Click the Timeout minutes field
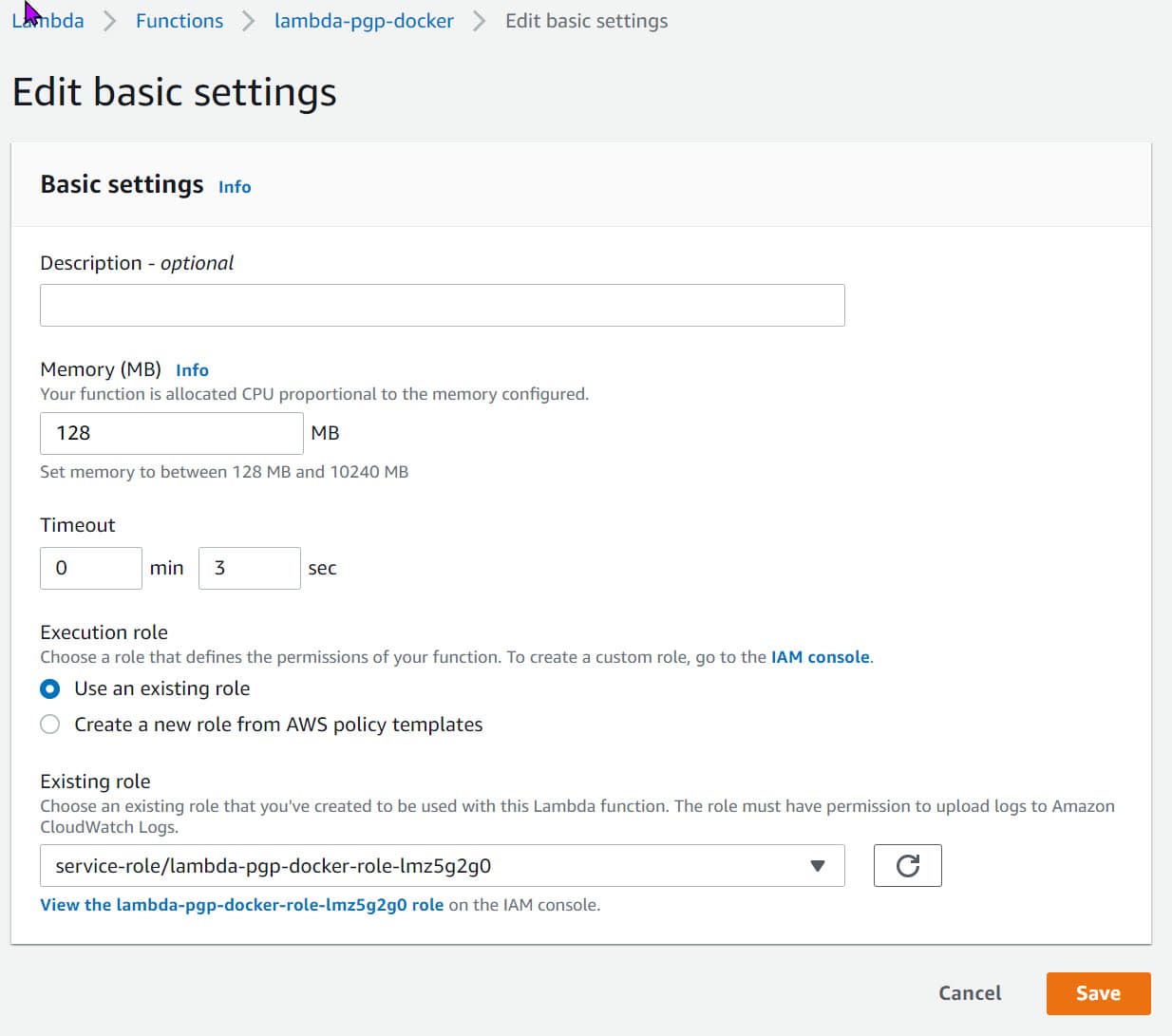The image size is (1172, 1036). point(91,568)
